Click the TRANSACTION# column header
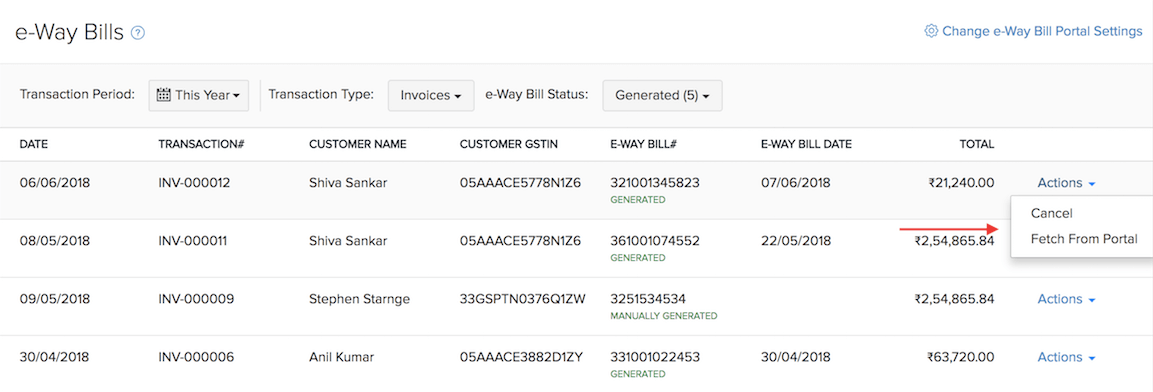1153x392 pixels. (201, 144)
